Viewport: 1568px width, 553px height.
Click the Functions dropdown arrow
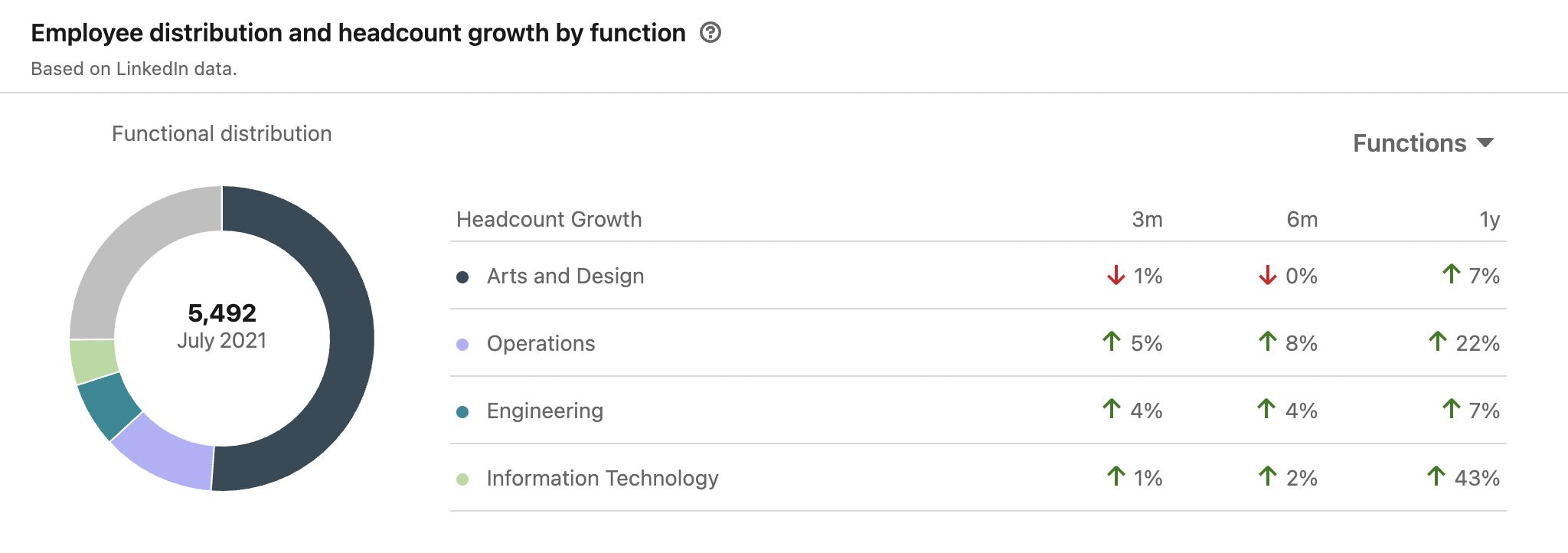point(1485,143)
